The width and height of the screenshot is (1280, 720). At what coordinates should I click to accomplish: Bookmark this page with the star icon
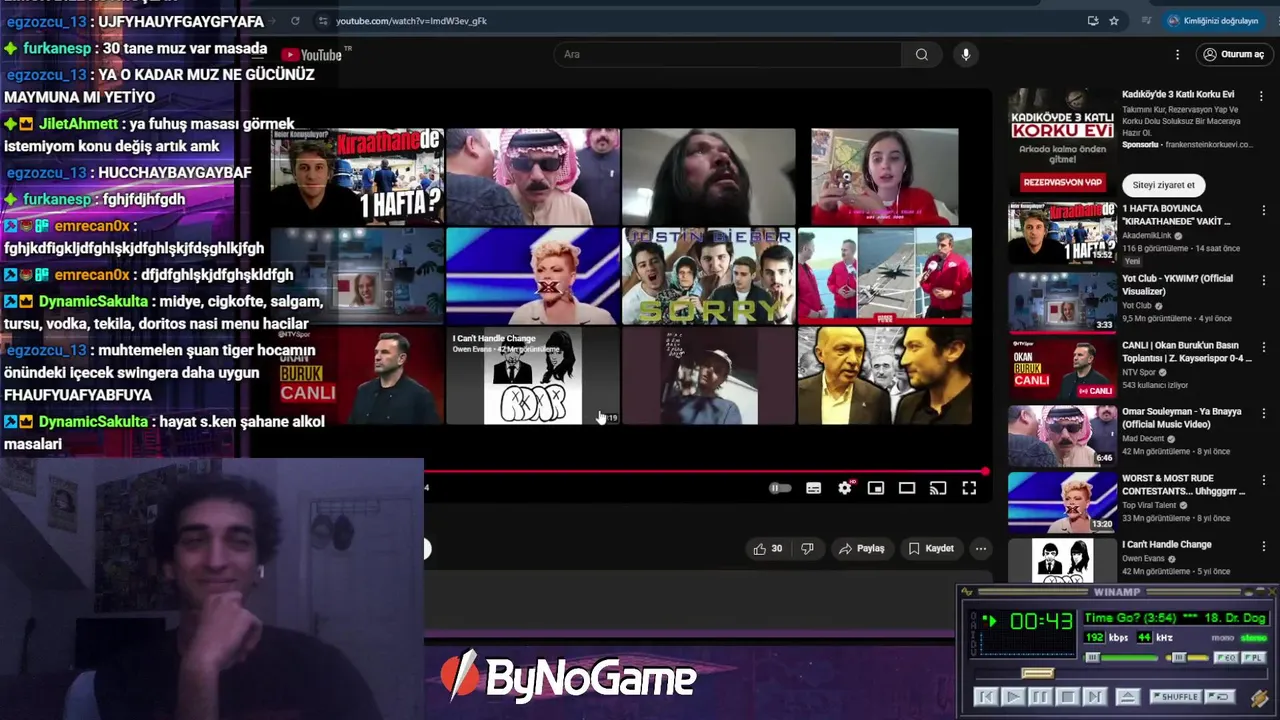click(1114, 21)
